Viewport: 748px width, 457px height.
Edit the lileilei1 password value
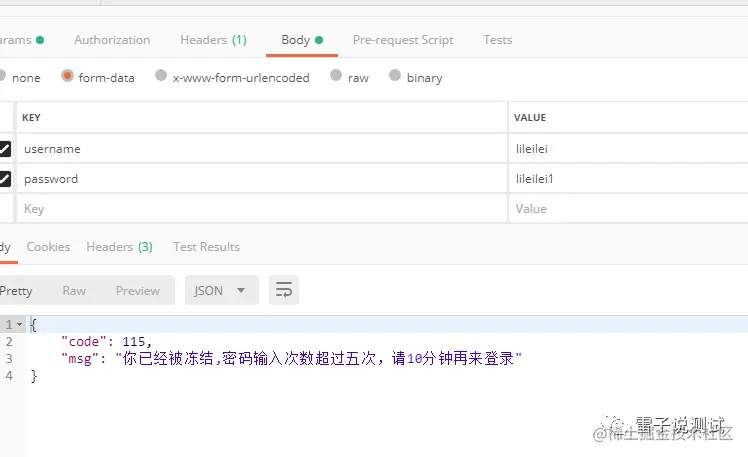628,179
